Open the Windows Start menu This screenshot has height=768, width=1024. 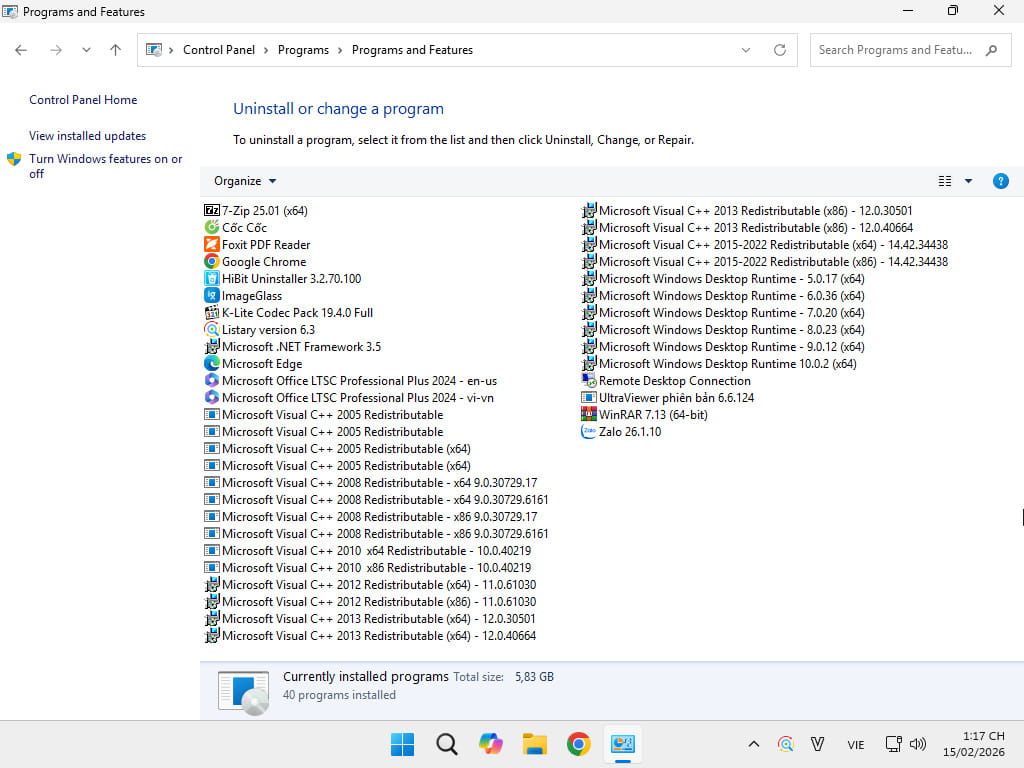(402, 744)
